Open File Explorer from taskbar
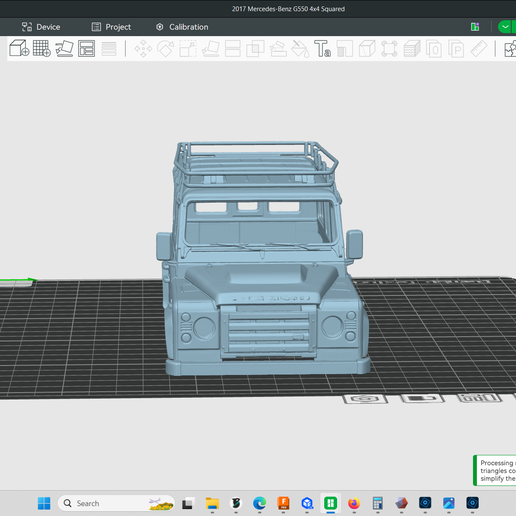 tap(212, 503)
